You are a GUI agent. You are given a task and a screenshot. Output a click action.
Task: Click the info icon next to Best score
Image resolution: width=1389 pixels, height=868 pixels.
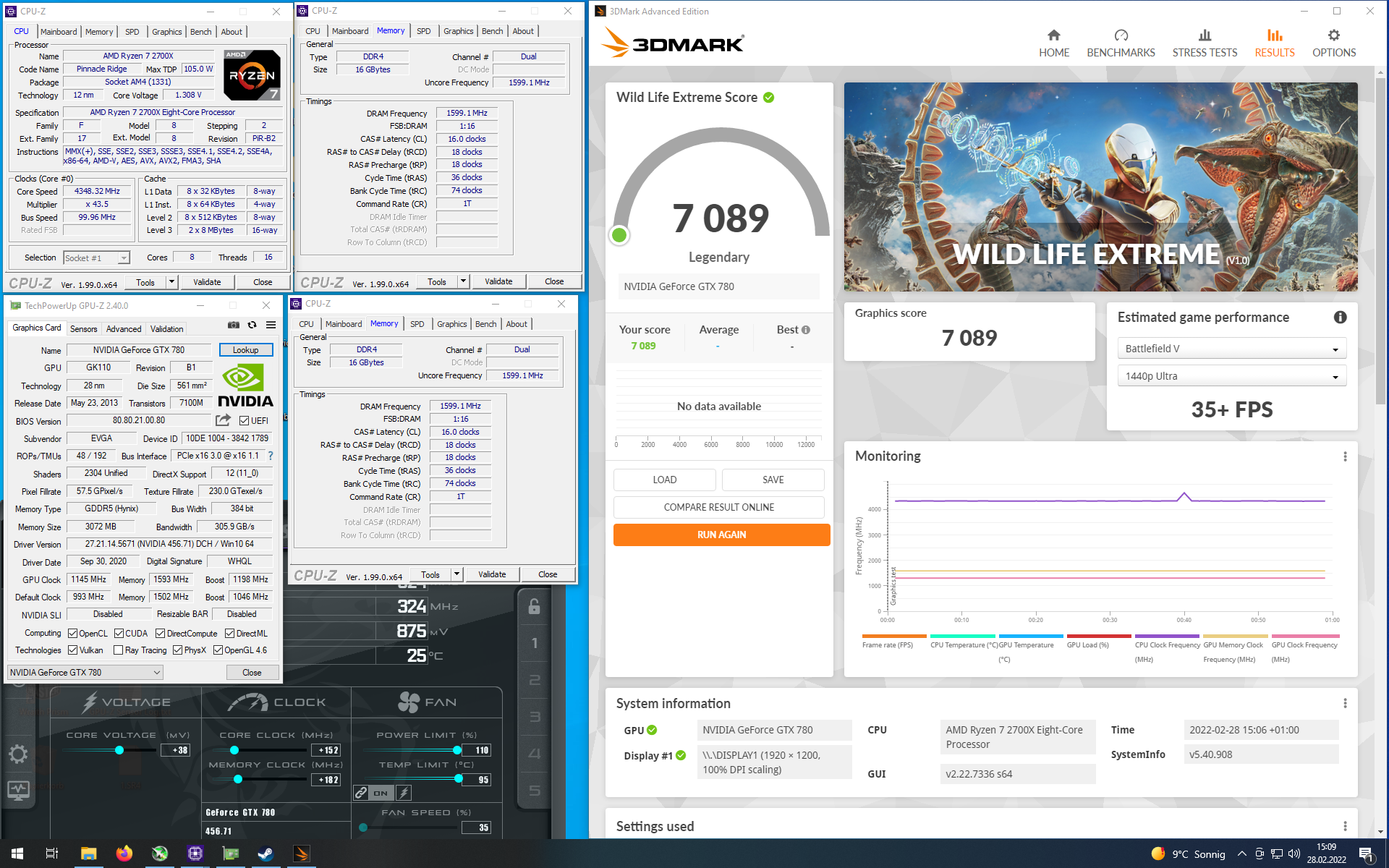806,330
